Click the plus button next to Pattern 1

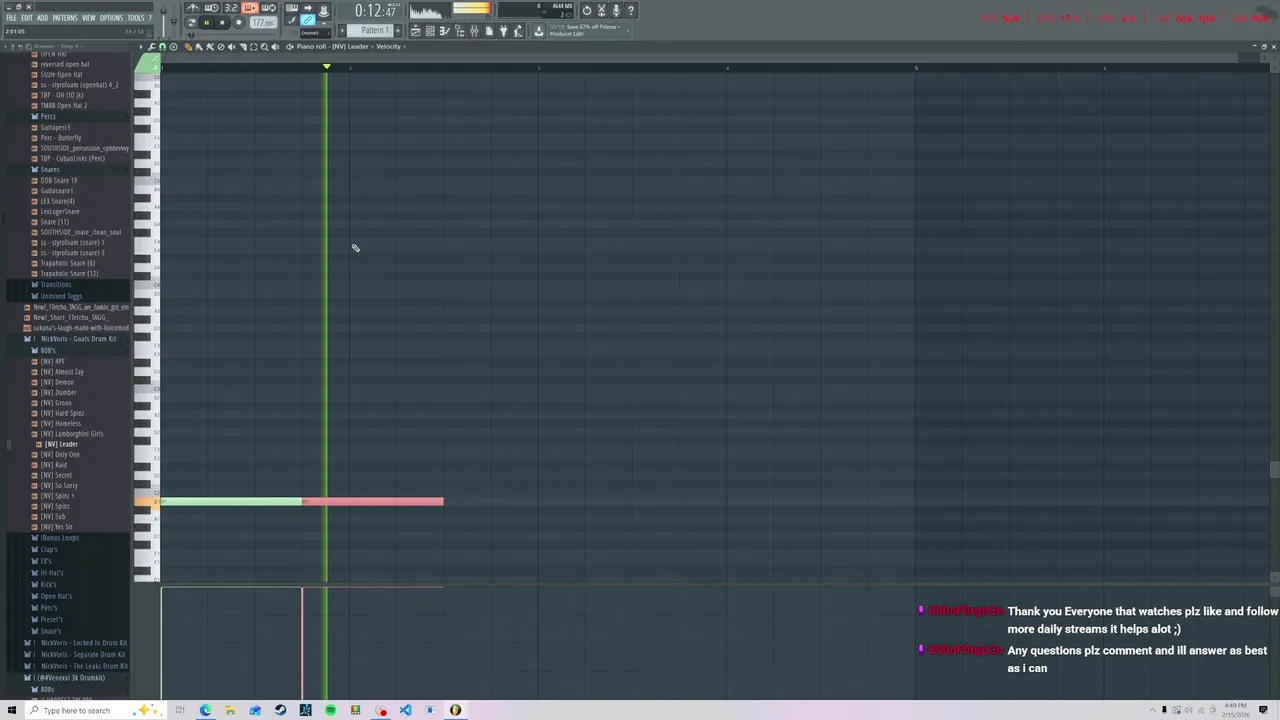tap(397, 31)
